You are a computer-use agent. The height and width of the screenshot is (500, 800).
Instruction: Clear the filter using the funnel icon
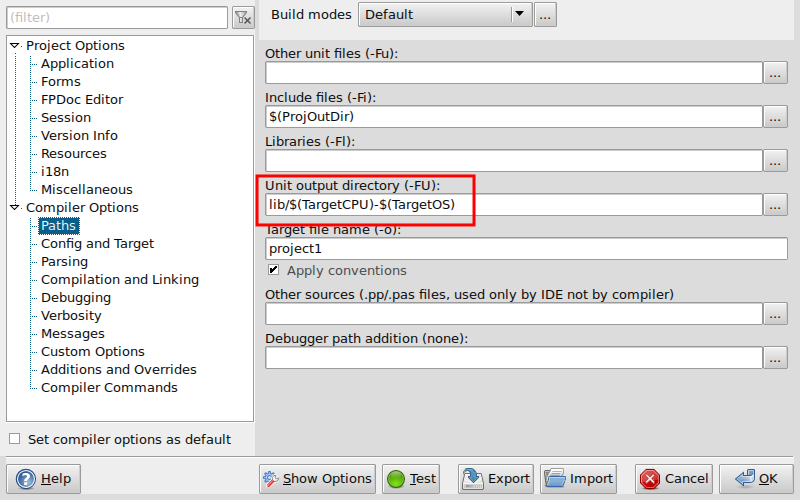click(x=243, y=18)
